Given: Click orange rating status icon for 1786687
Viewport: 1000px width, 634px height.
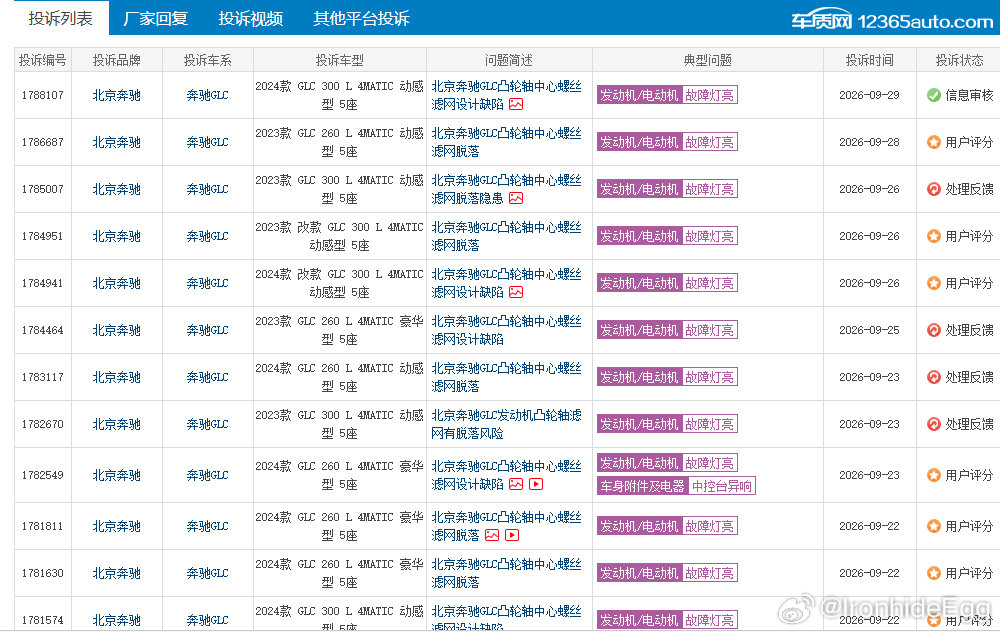Looking at the screenshot, I should (934, 142).
